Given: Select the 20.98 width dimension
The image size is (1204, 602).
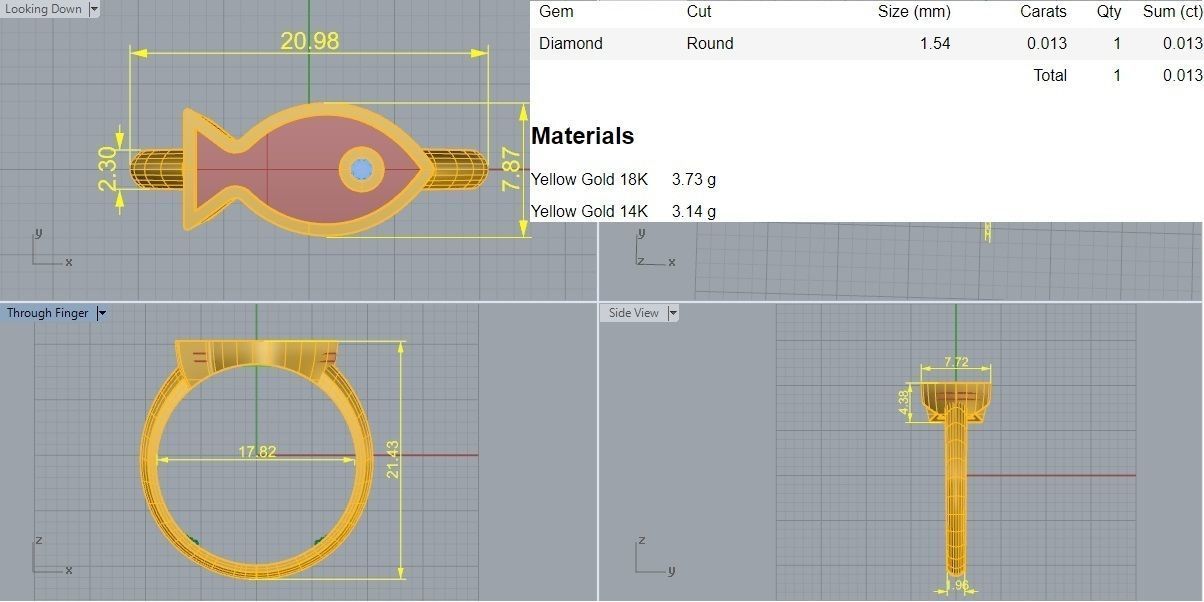Looking at the screenshot, I should [x=309, y=41].
